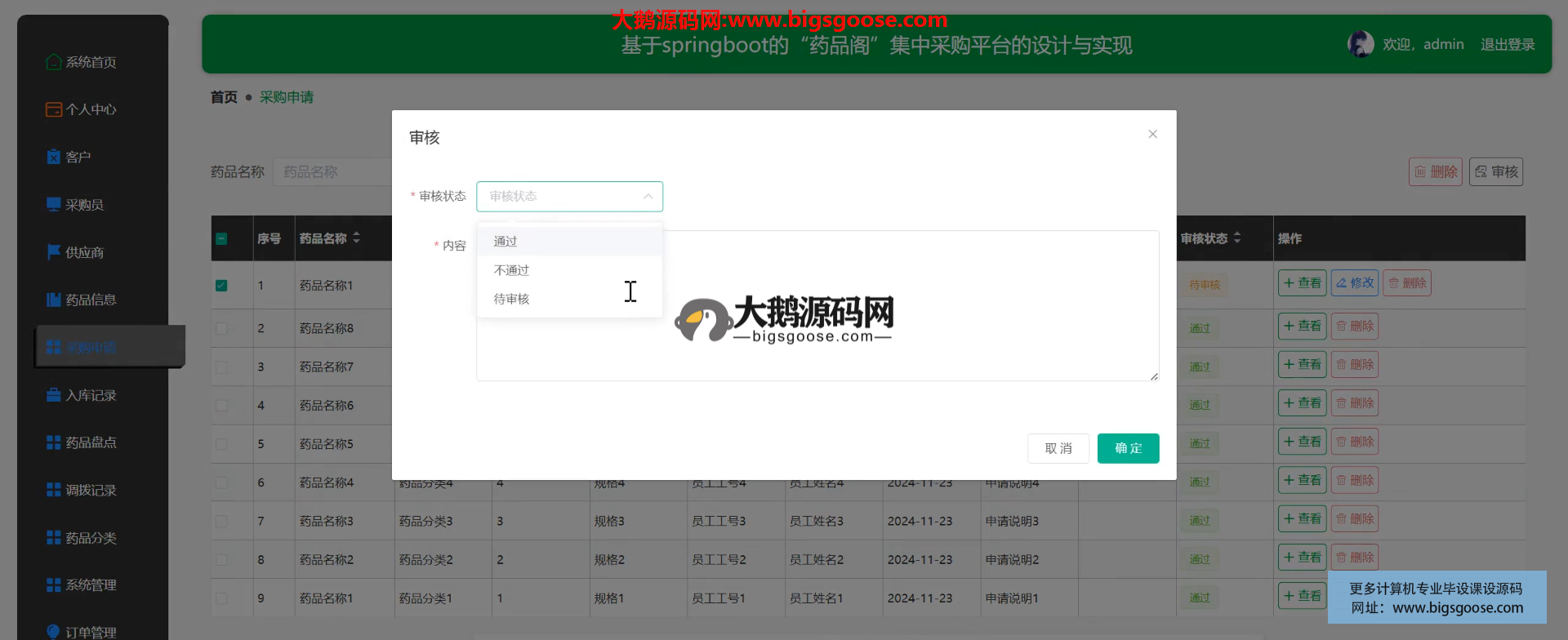The height and width of the screenshot is (640, 1568).
Task: Toggle the select-all checkbox in table header
Action: coord(221,239)
